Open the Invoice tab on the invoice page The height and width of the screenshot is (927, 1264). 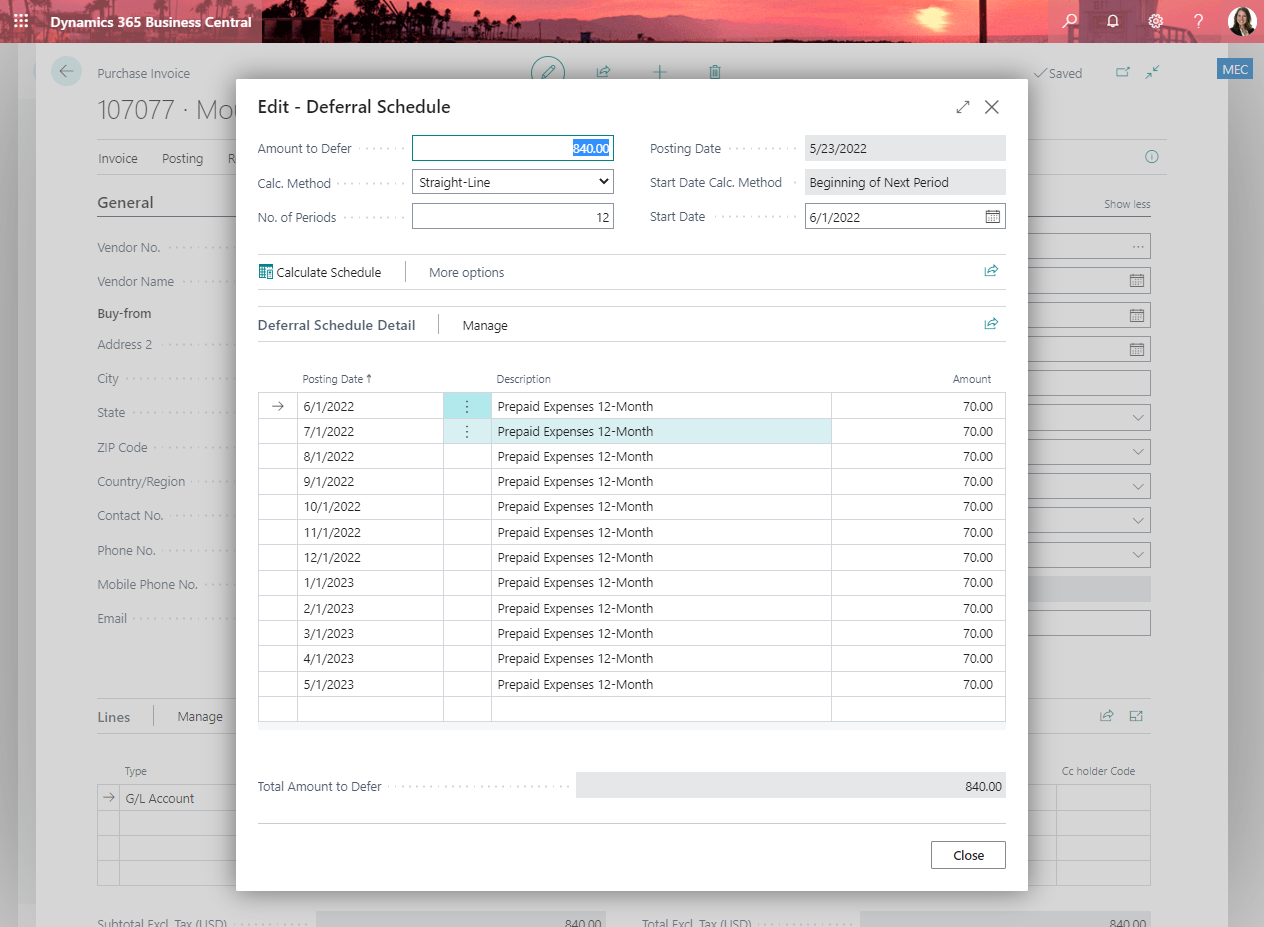coord(118,158)
